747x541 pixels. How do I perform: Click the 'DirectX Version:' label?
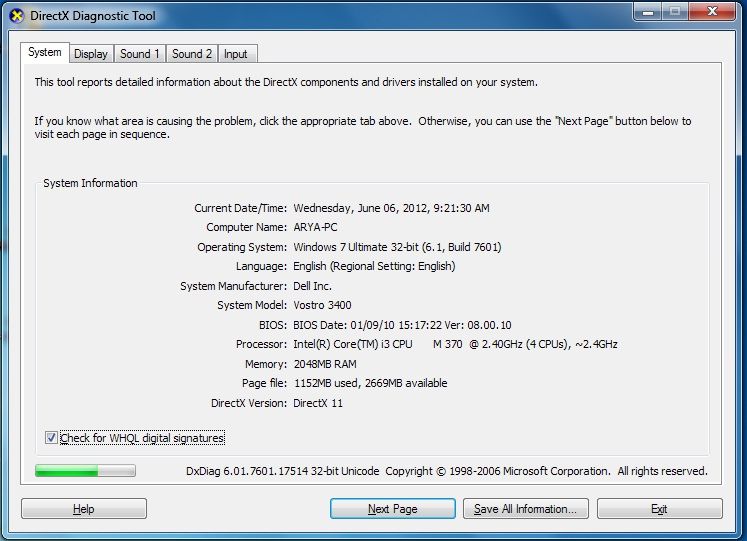pos(249,403)
